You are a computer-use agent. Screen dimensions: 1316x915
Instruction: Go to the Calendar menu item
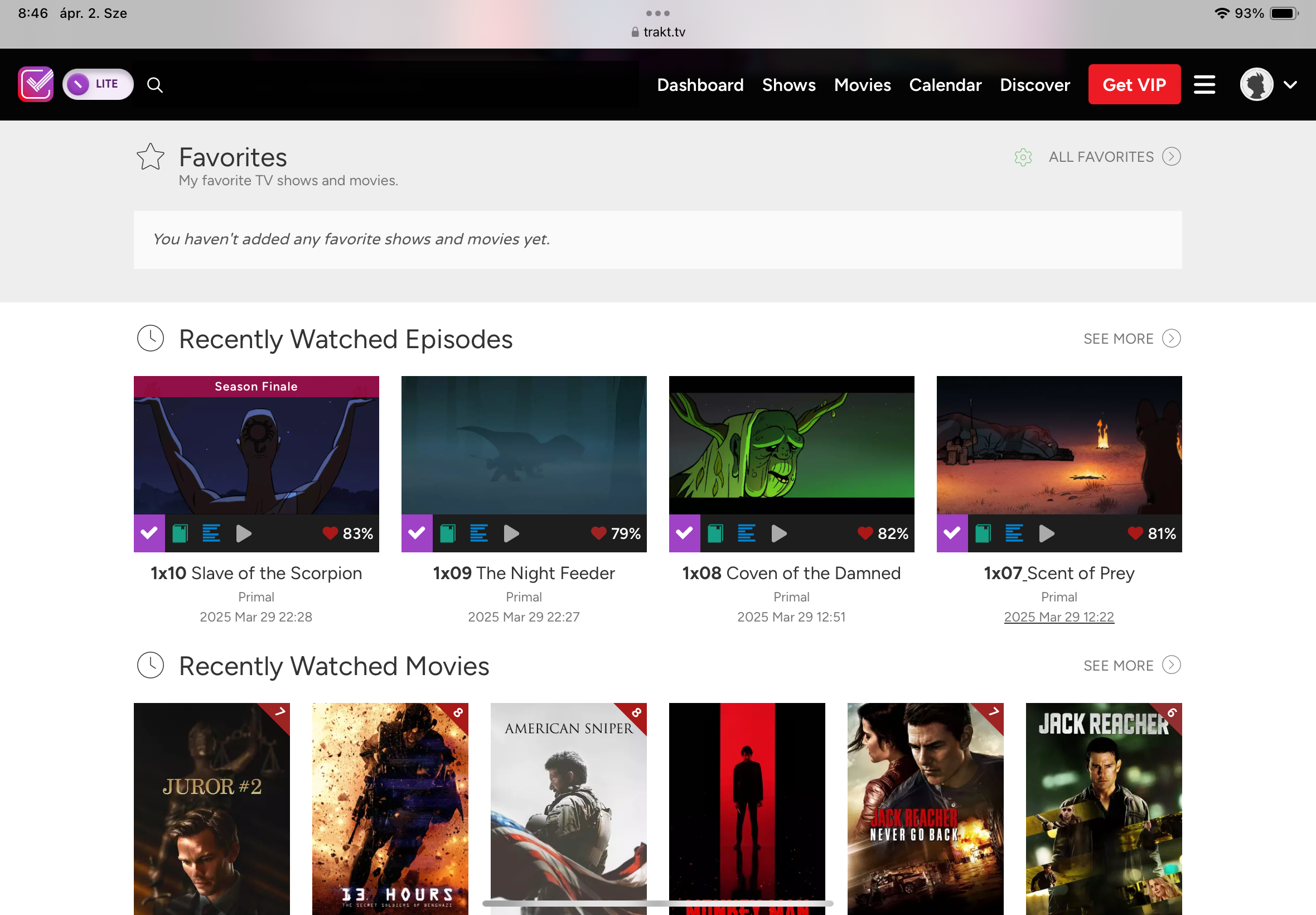point(945,85)
